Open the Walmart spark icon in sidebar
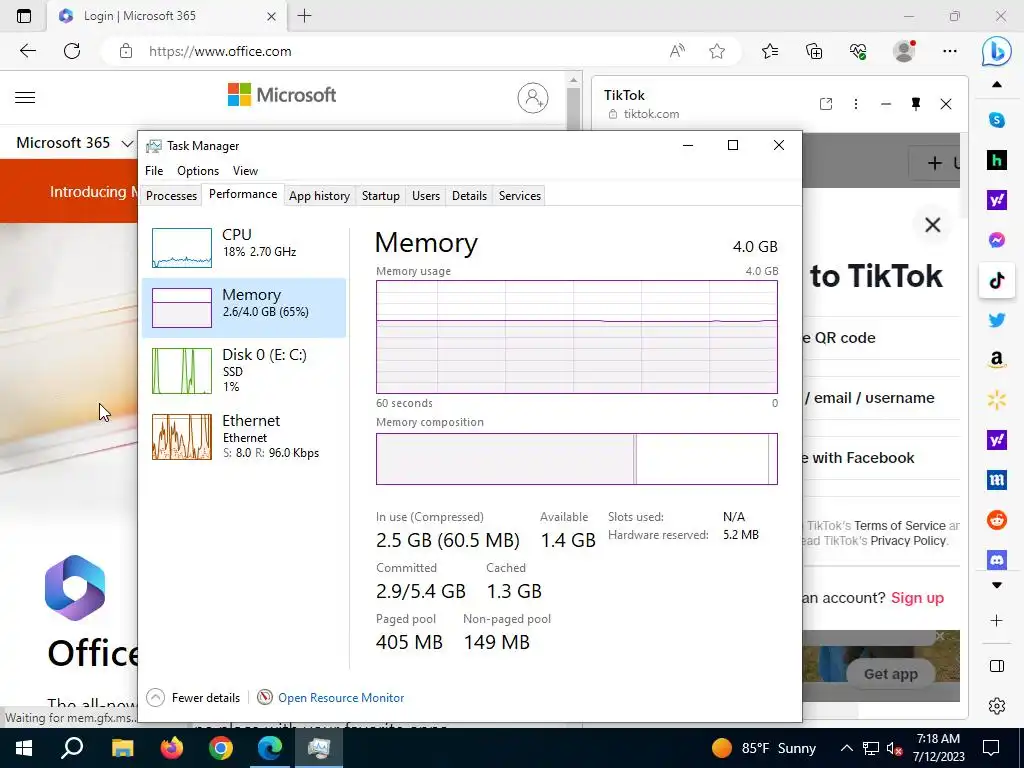1024x768 pixels. 997,400
